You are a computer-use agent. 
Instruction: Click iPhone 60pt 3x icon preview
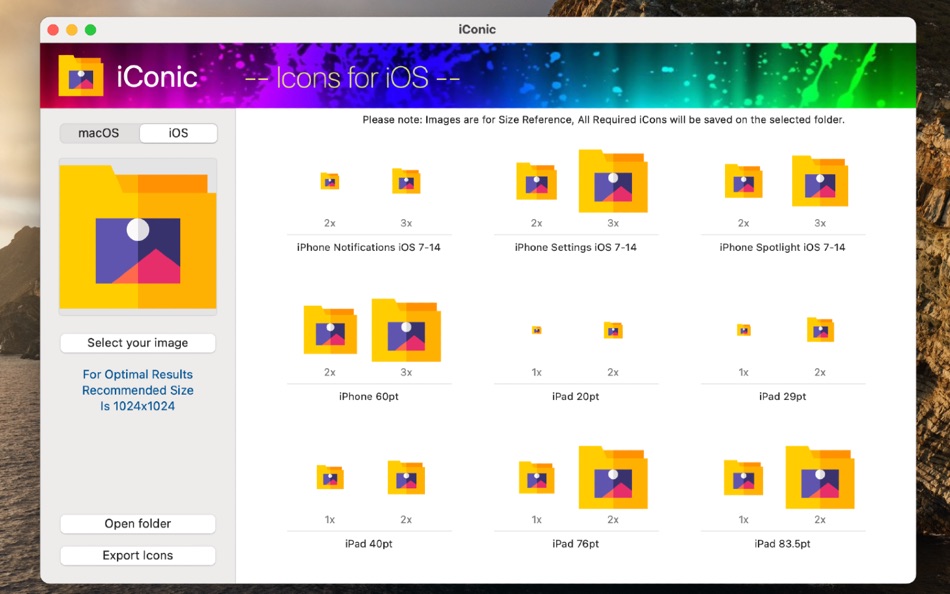click(x=406, y=330)
